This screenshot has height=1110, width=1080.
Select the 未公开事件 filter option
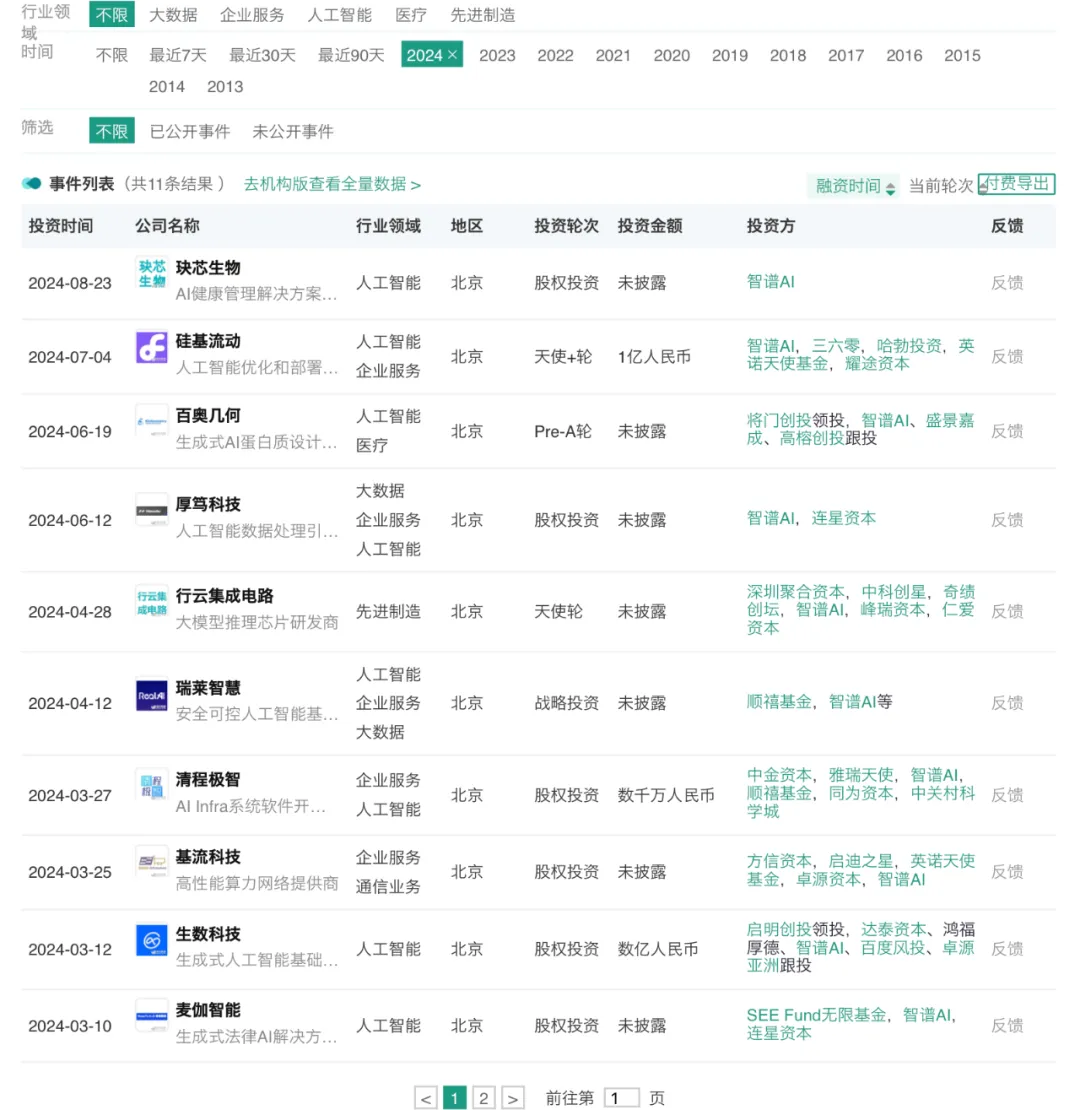[x=293, y=131]
